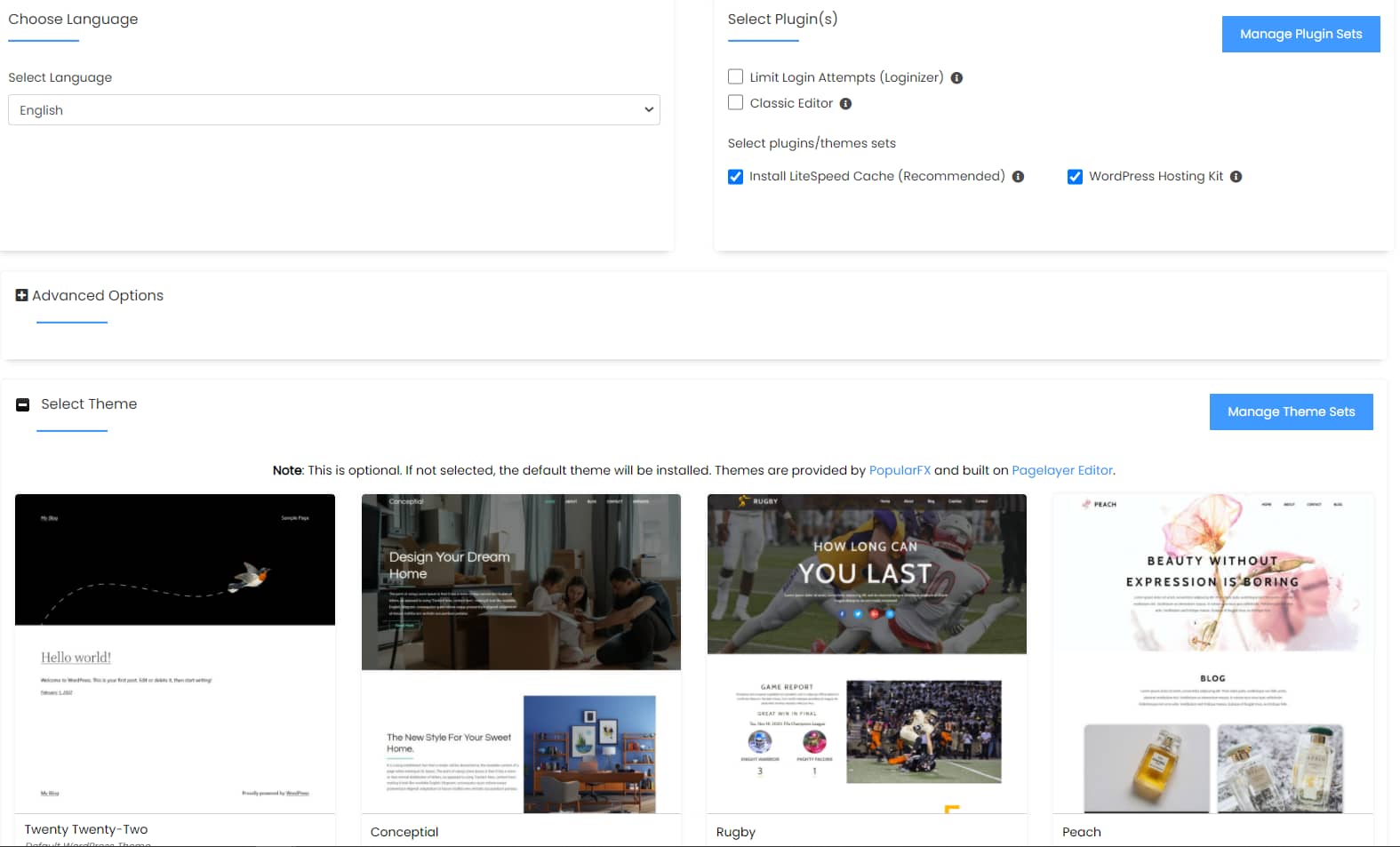This screenshot has width=1400, height=847.
Task: Select the Twenty Twenty-Two theme thumbnail
Action: pyautogui.click(x=175, y=653)
